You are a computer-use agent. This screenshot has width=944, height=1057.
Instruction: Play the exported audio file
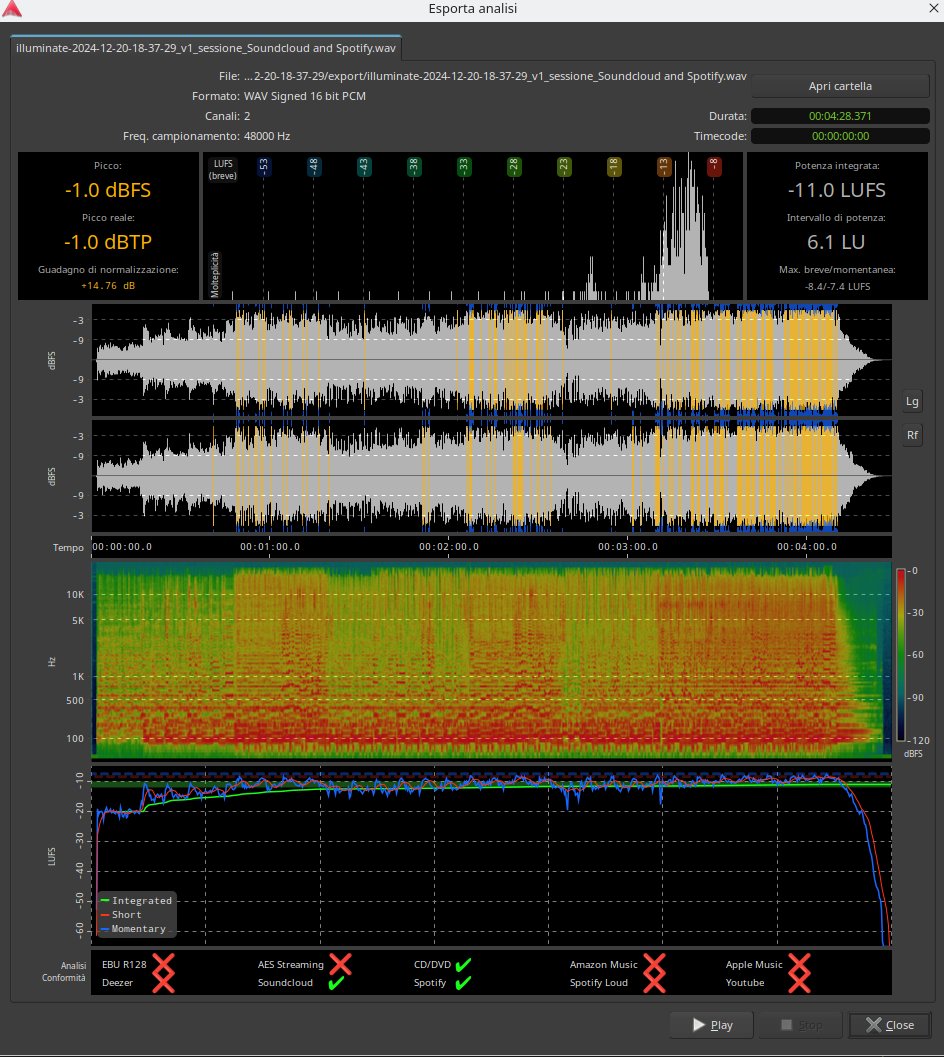711,1025
